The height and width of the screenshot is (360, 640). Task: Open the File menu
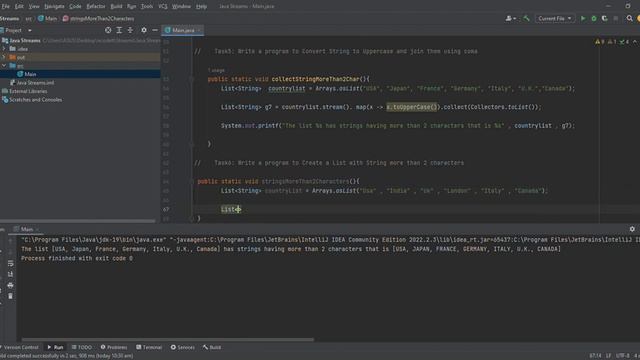[5, 7]
